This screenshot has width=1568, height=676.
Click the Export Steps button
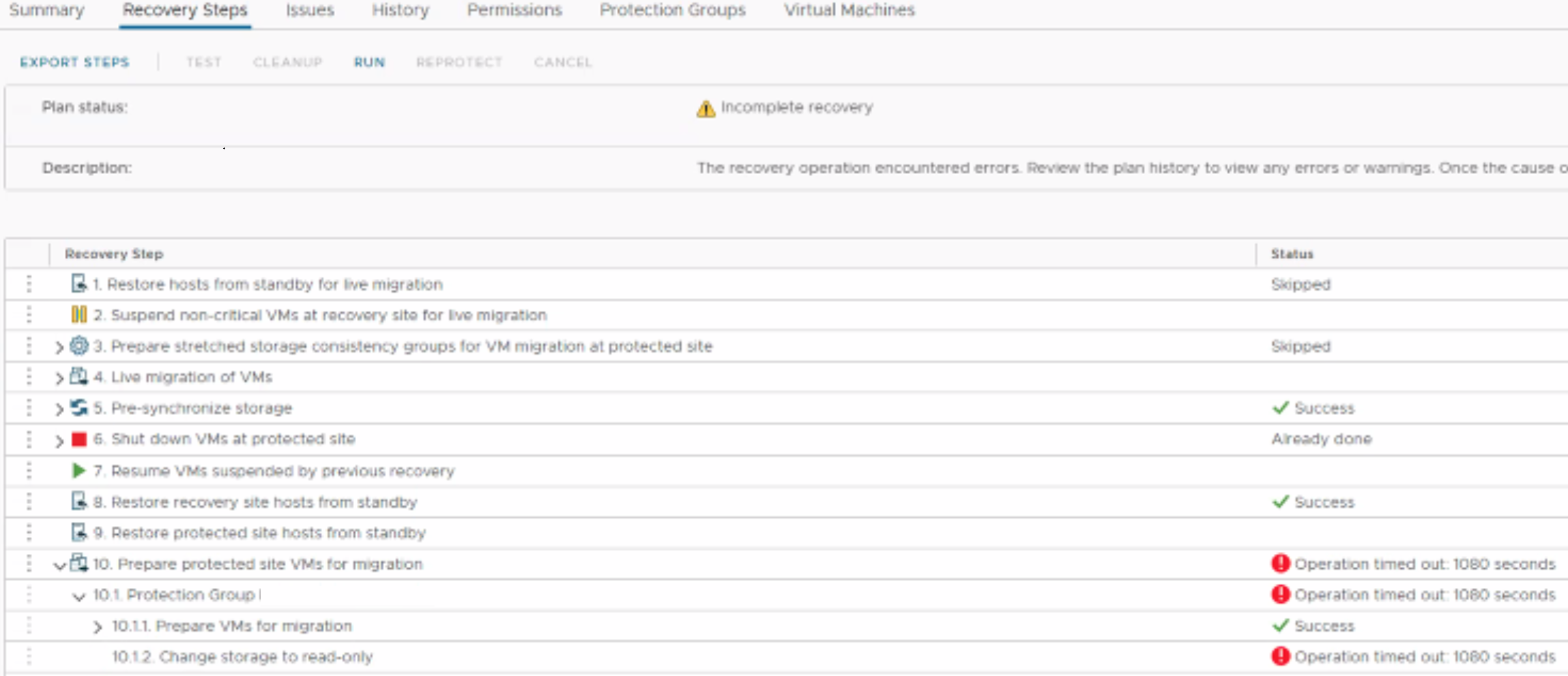[x=74, y=62]
